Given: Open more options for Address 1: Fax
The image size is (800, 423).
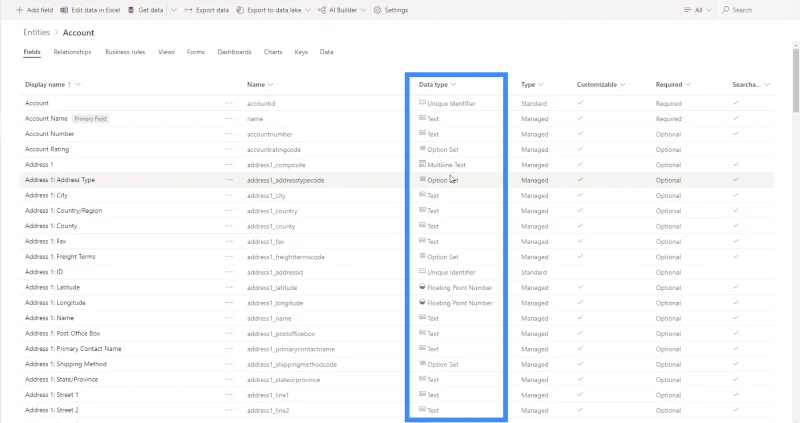Looking at the screenshot, I should tap(229, 241).
